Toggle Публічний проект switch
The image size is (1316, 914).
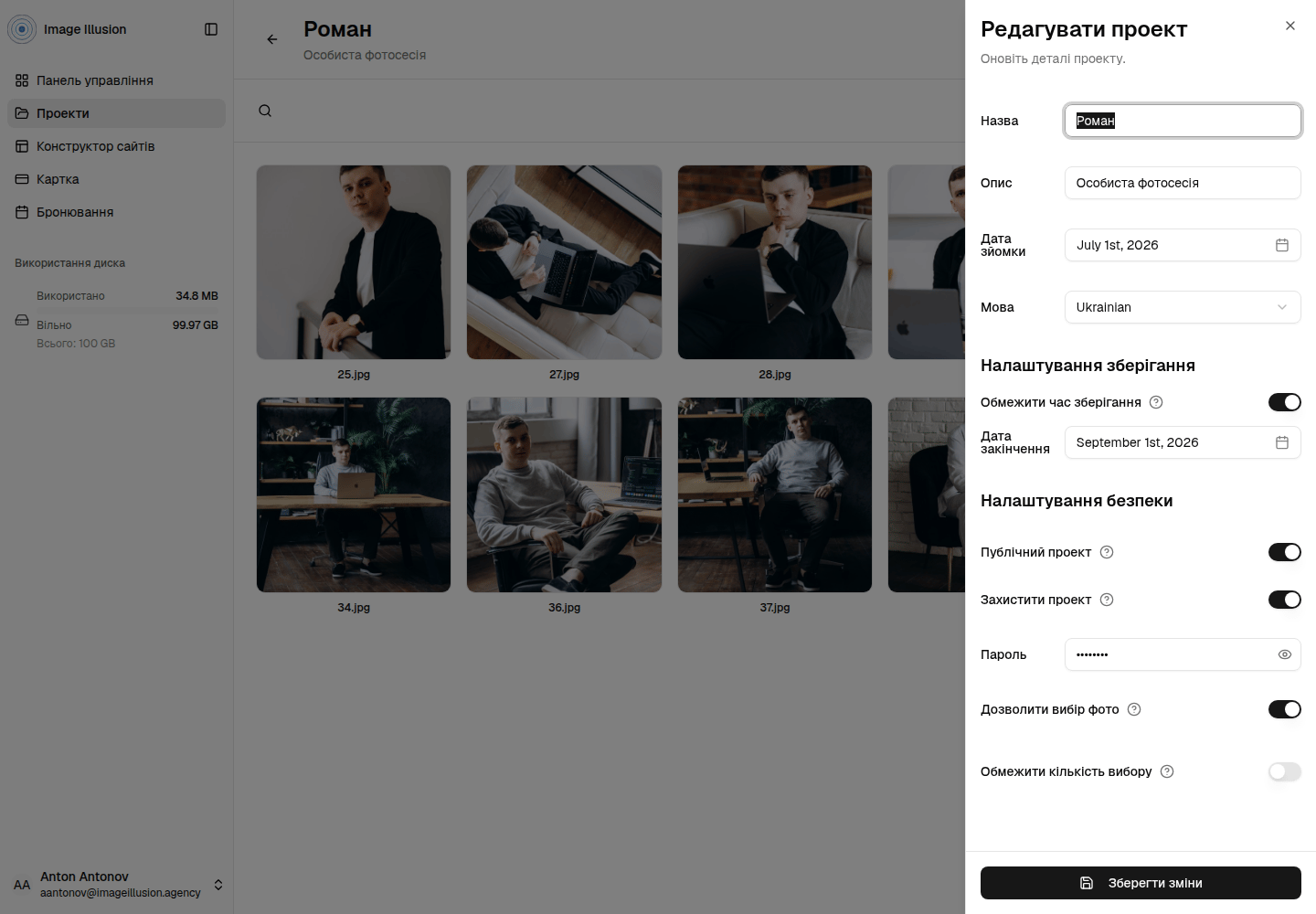1285,552
